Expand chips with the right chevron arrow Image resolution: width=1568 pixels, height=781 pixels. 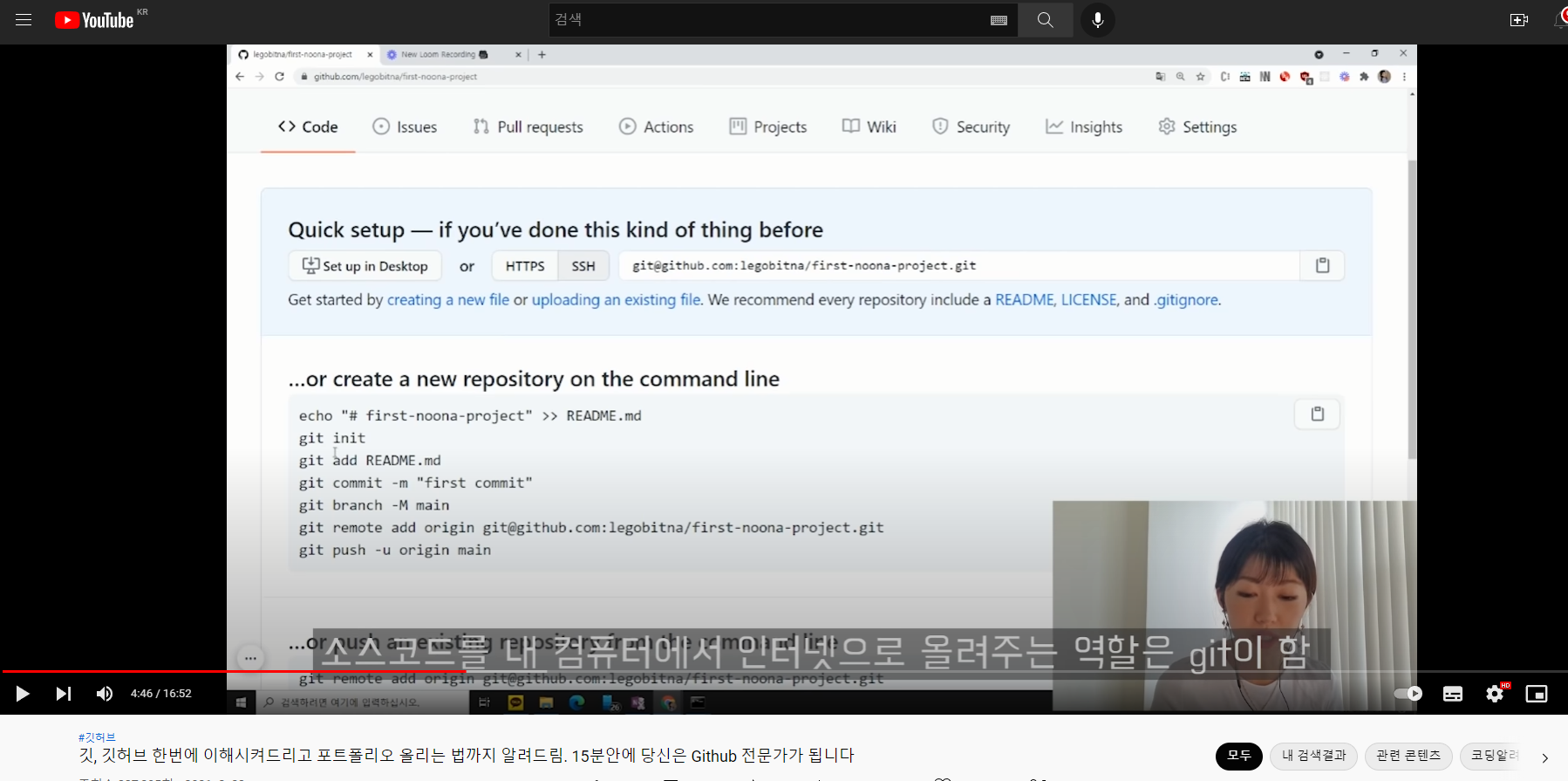click(1544, 757)
